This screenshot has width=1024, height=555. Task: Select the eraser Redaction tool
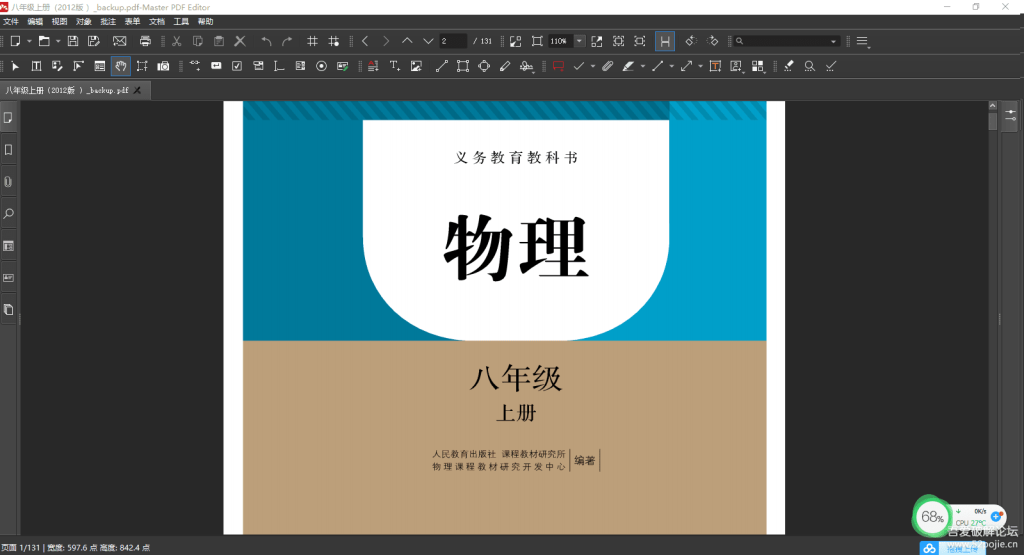pyautogui.click(x=788, y=66)
